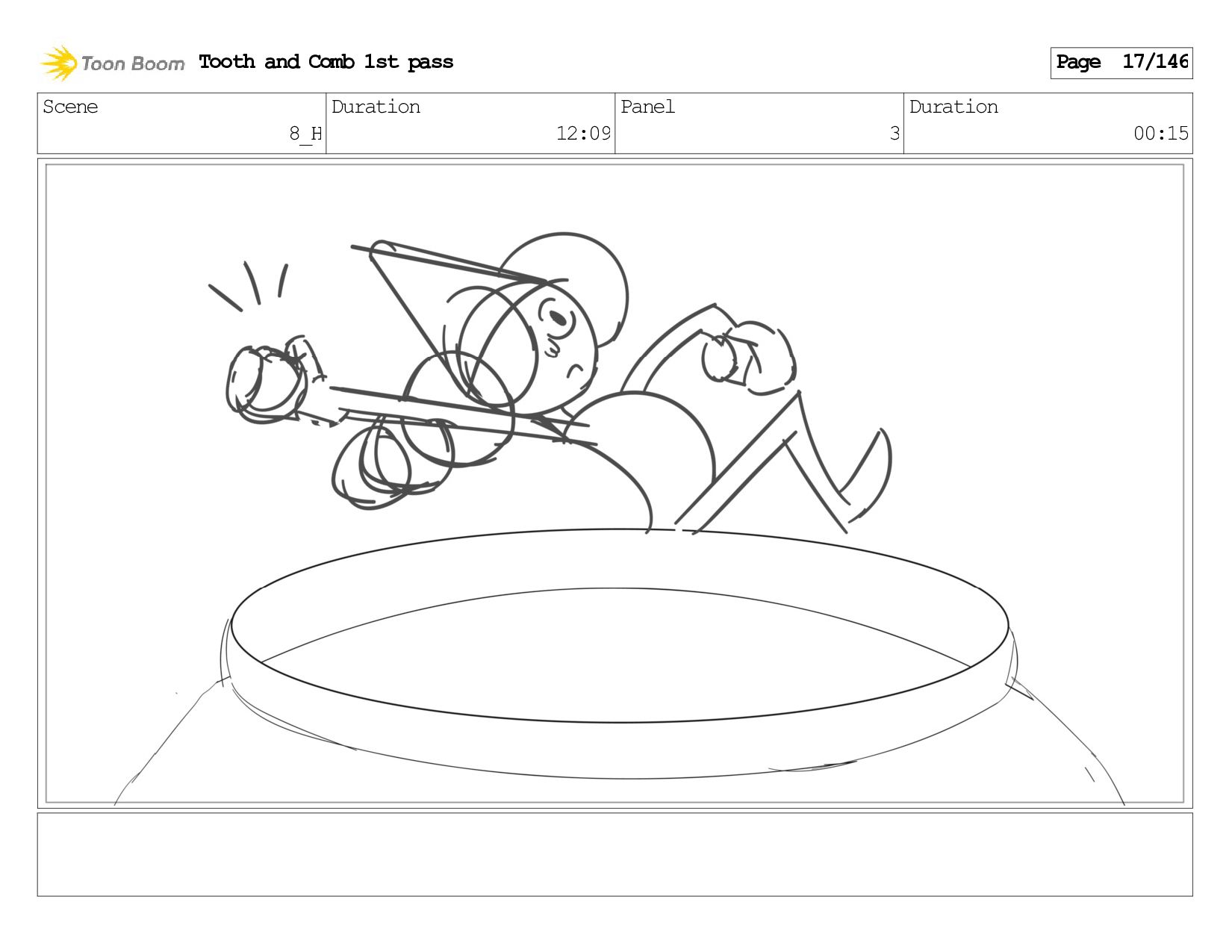Screen dimensions: 1232x952
Task: Click the Toon Boom logo
Action: coord(112,63)
